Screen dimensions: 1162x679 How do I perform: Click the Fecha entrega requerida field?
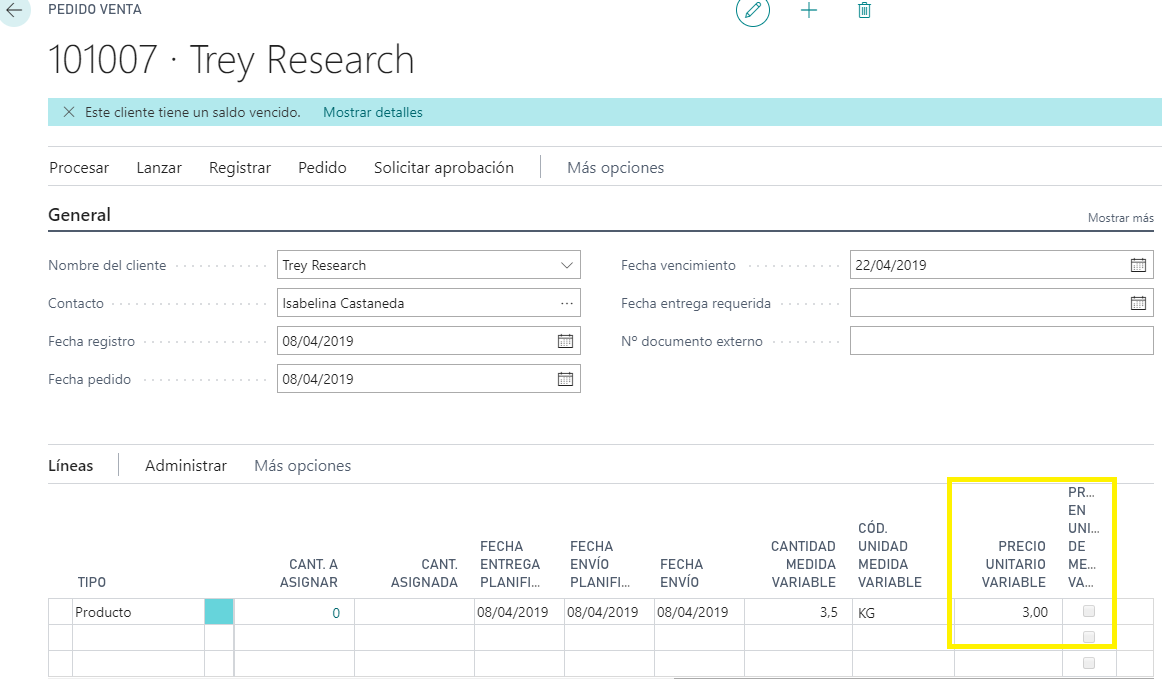[x=1001, y=303]
